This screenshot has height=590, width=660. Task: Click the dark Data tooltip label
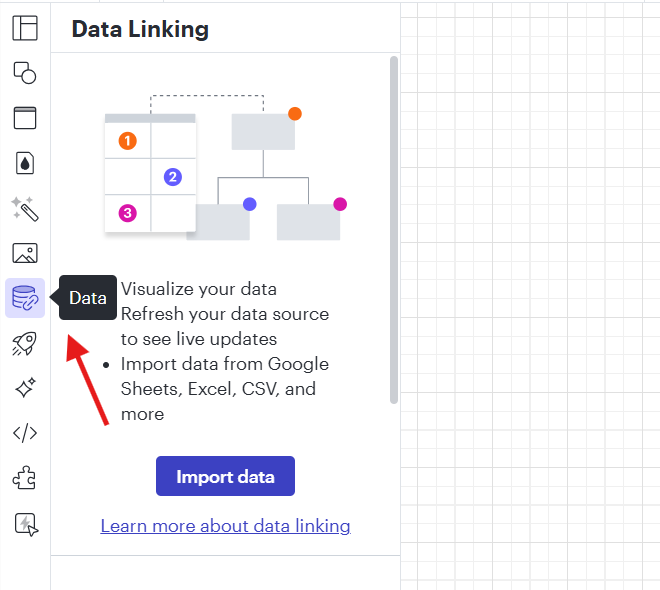click(x=88, y=298)
